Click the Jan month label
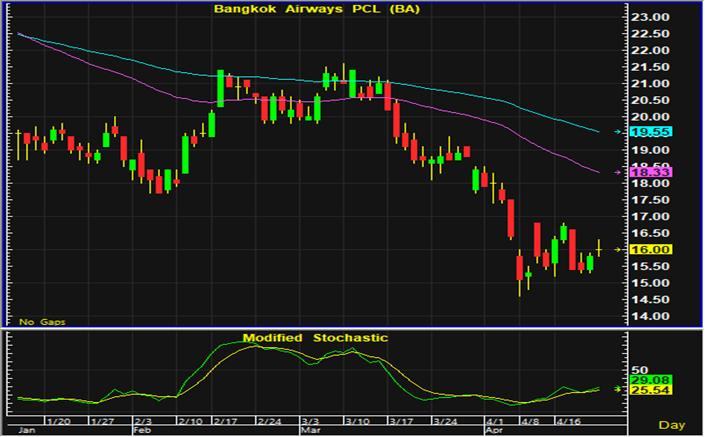The image size is (705, 437). [27, 430]
